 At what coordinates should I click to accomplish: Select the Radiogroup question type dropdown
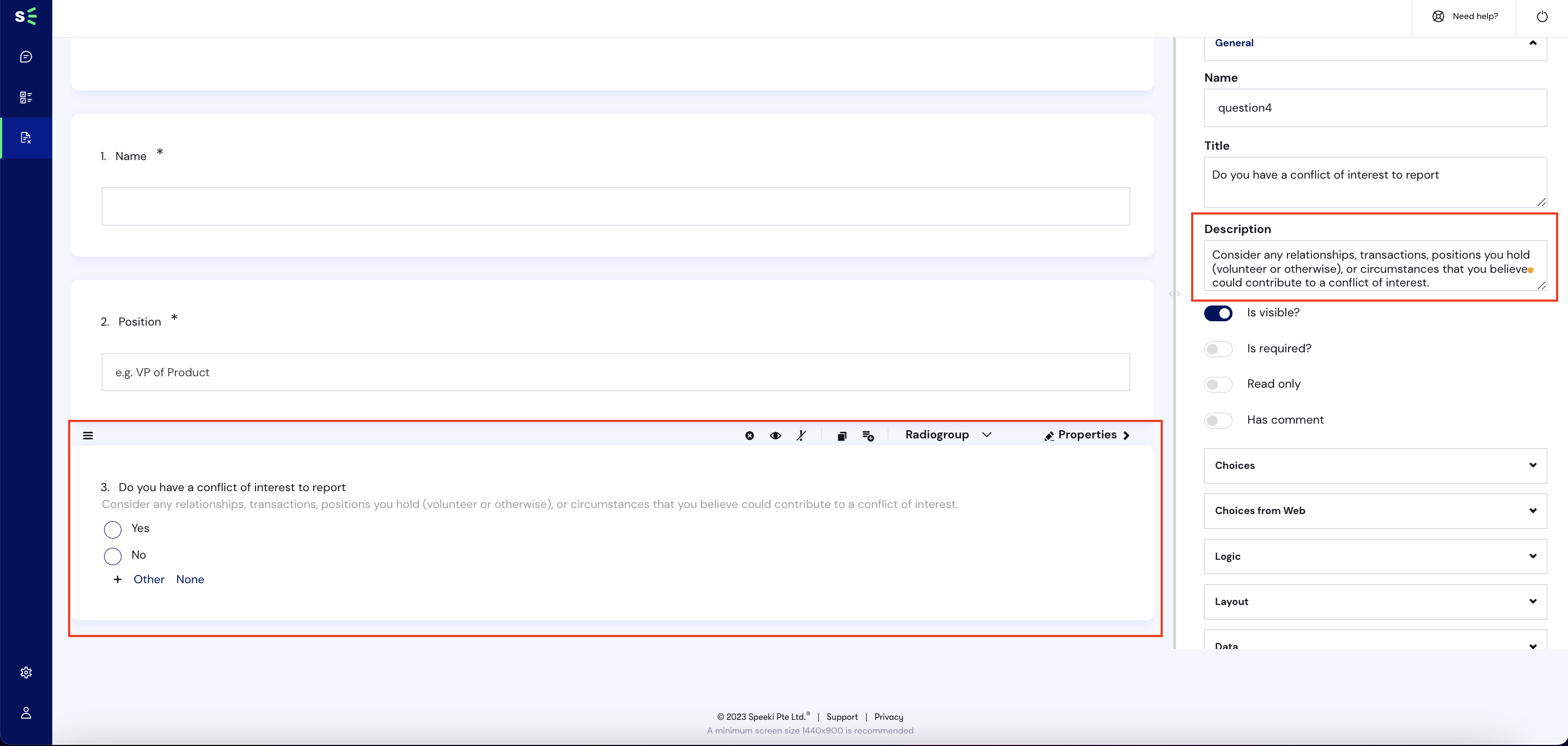pyautogui.click(x=946, y=434)
